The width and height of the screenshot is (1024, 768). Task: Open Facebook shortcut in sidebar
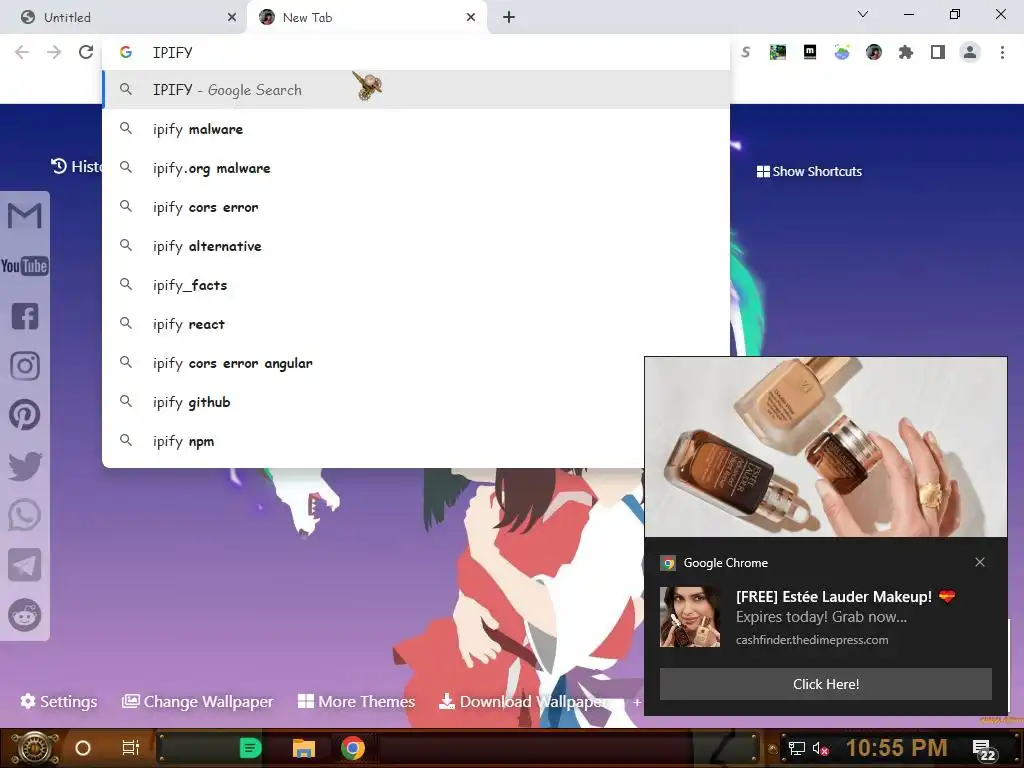coord(25,316)
